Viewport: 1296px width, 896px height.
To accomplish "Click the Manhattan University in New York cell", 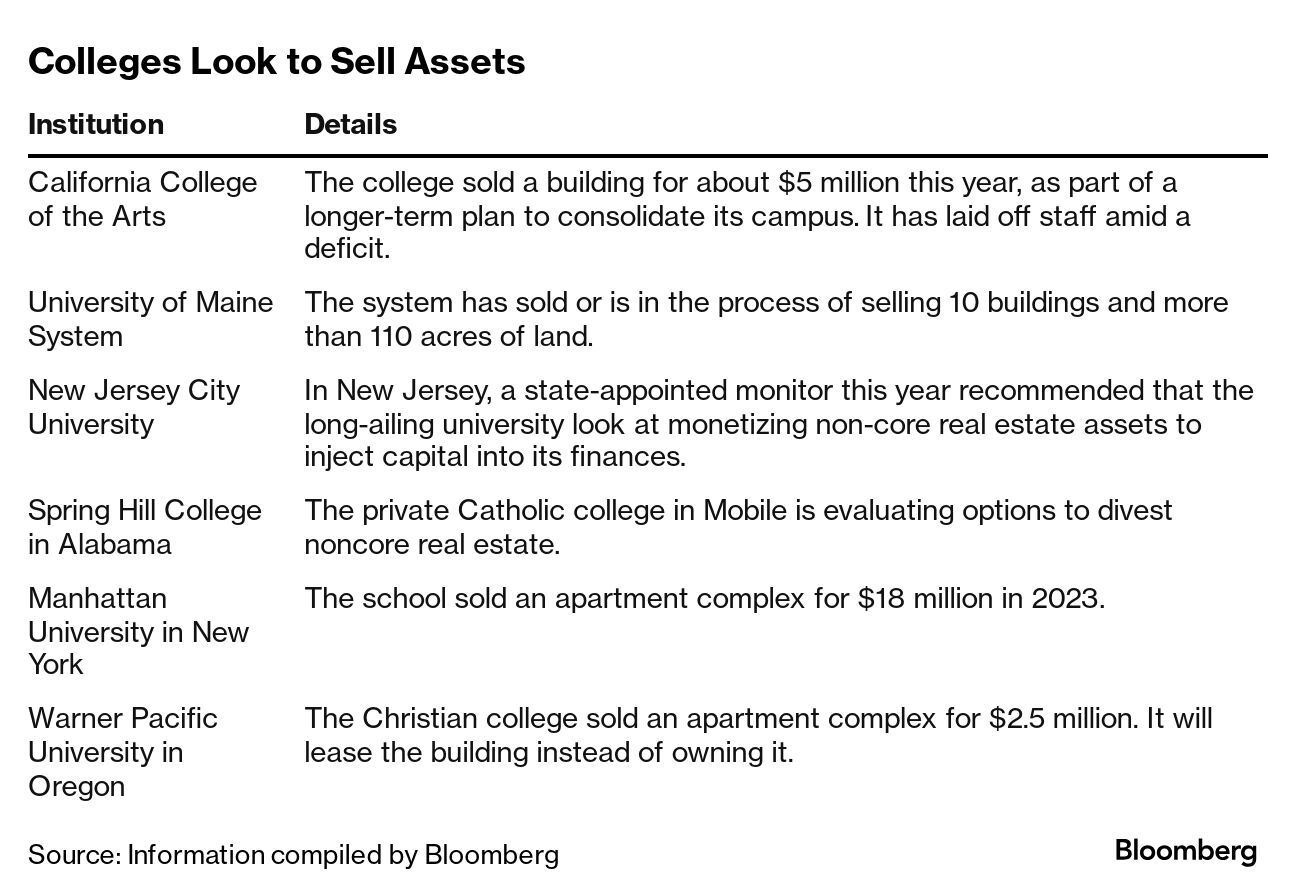I will pyautogui.click(x=138, y=631).
